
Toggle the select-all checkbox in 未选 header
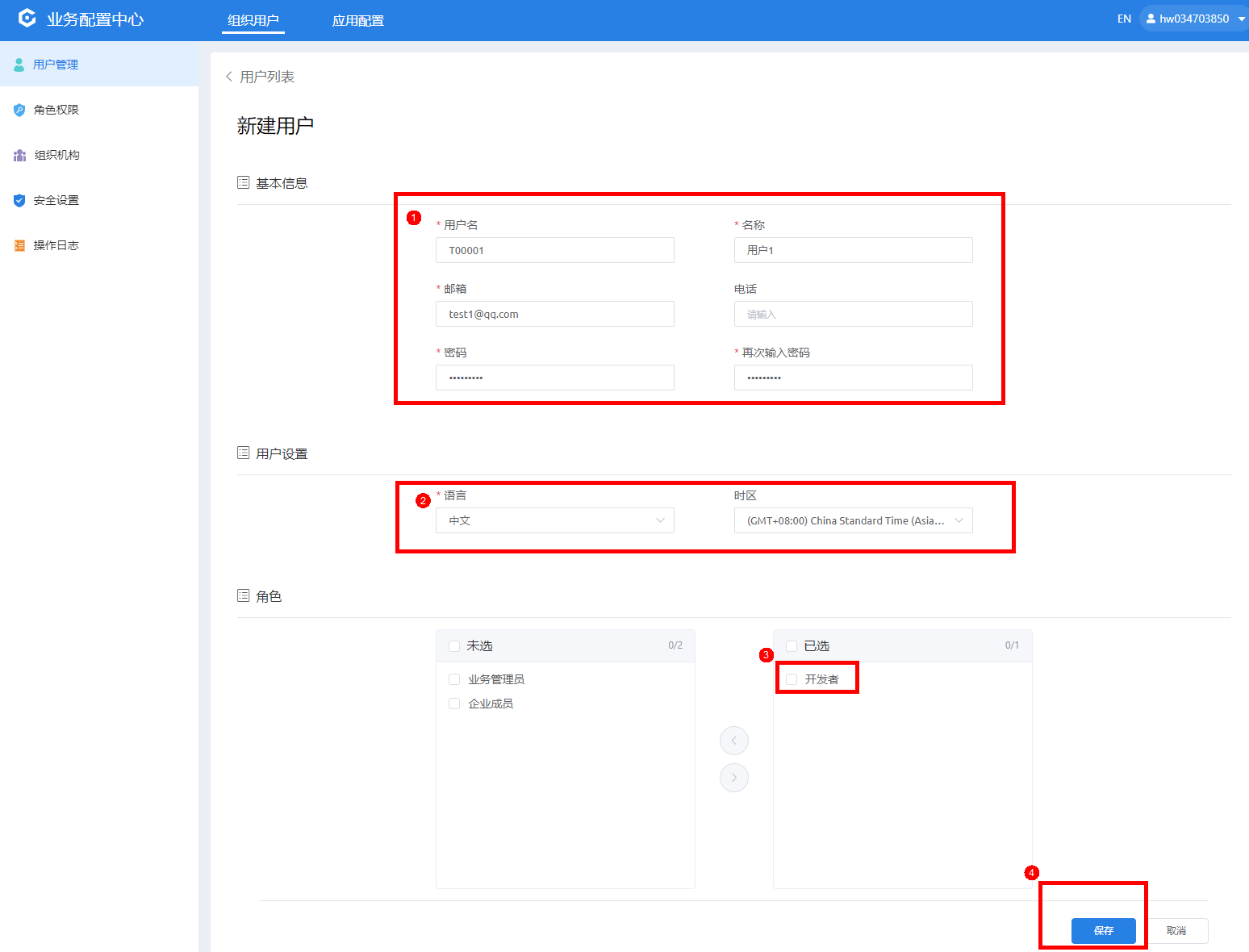pos(454,646)
